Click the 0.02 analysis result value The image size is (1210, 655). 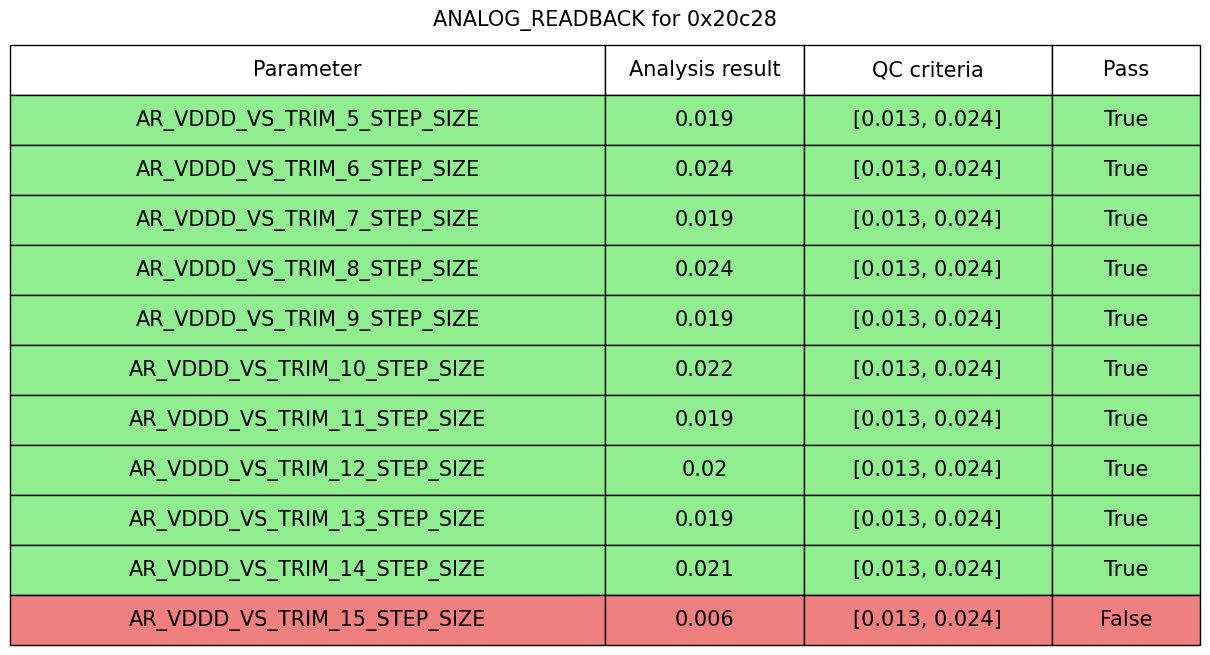tap(704, 470)
